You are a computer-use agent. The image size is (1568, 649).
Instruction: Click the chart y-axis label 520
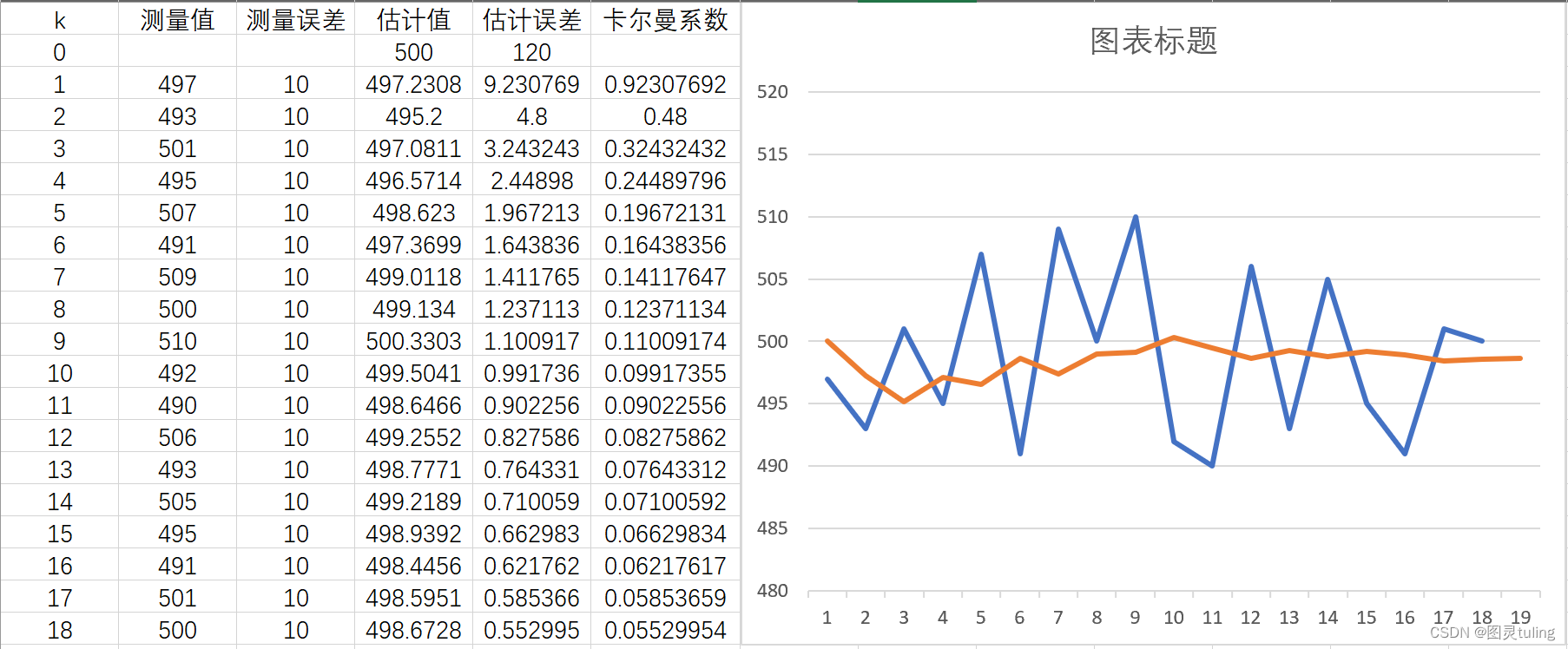coord(772,92)
